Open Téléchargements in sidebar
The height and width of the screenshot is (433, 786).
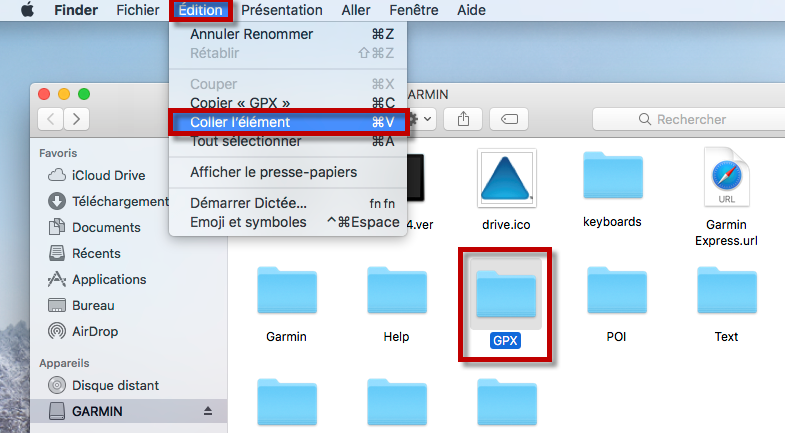tap(108, 201)
